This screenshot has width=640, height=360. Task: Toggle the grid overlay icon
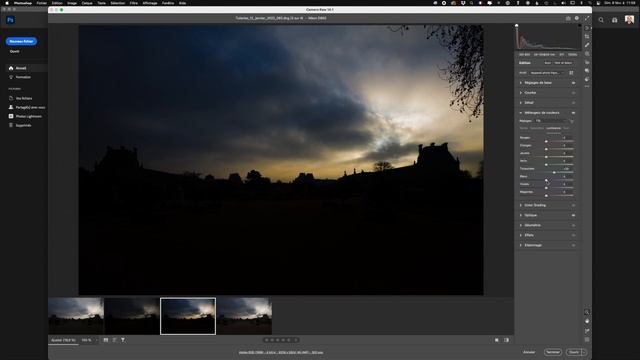(x=587, y=340)
